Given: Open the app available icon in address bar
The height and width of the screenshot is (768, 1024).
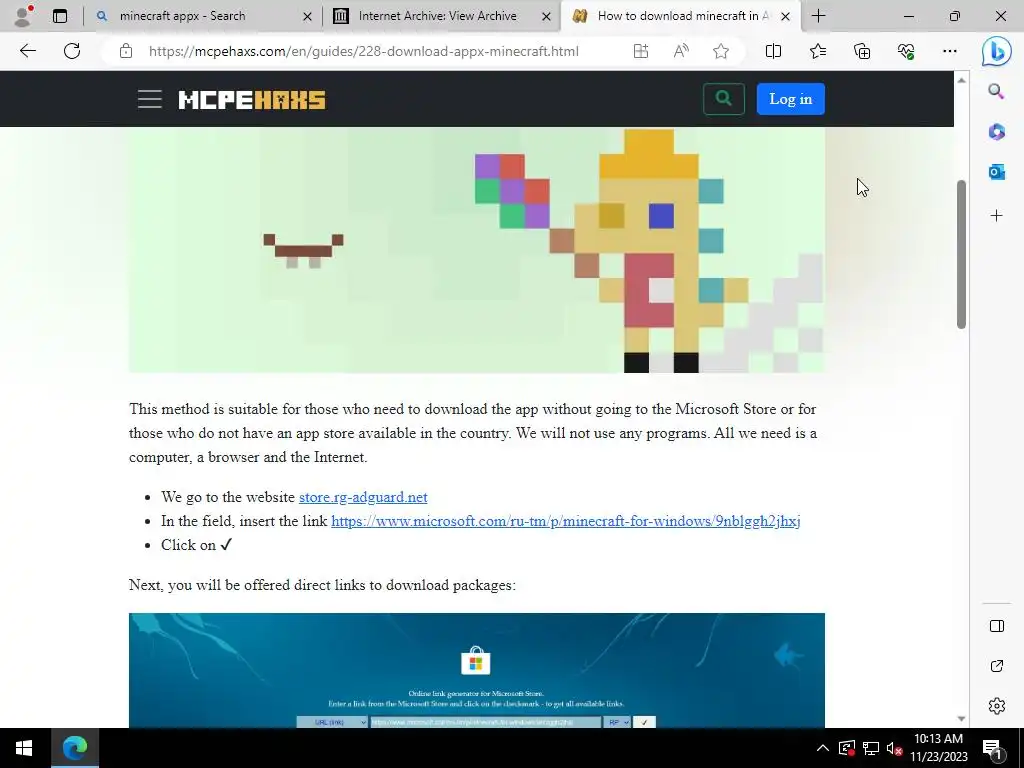Looking at the screenshot, I should 641,51.
